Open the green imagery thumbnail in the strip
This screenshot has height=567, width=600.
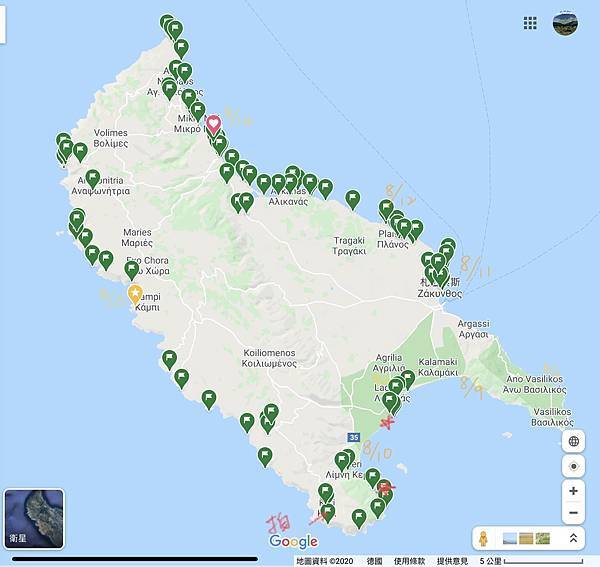coord(543,539)
